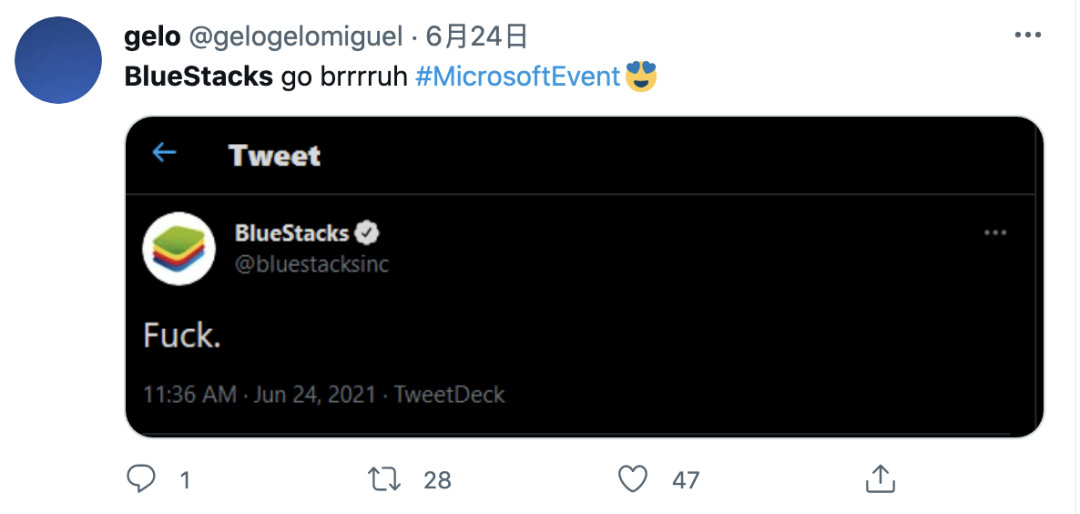Click the BlueStacks logo avatar
1080x514 pixels.
click(x=179, y=248)
